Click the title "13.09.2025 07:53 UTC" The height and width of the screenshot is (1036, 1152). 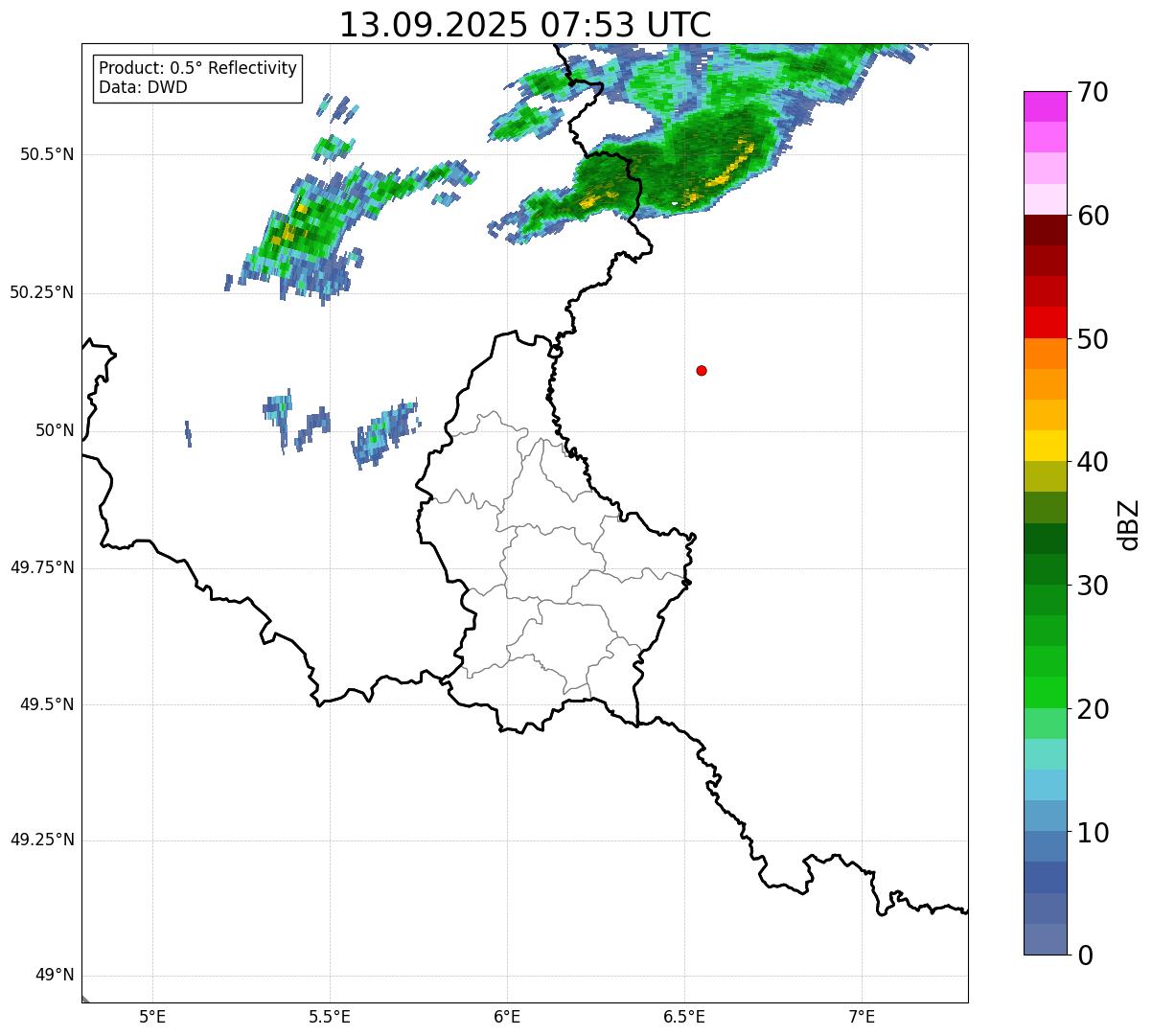point(525,25)
